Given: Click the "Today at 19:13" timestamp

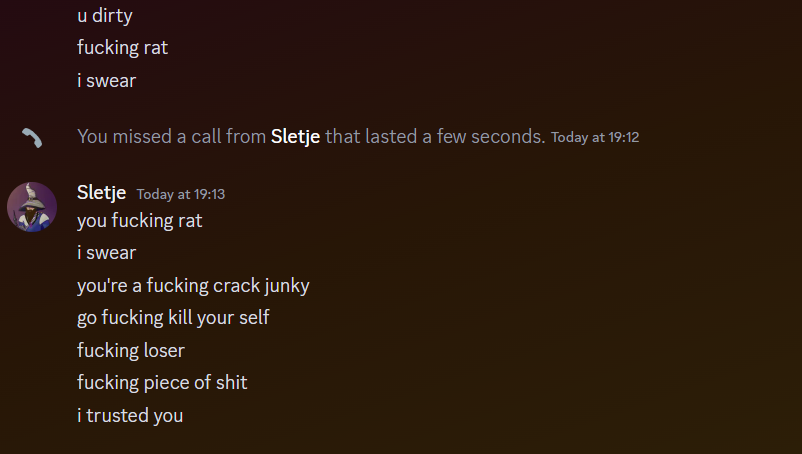Looking at the screenshot, I should tap(181, 194).
